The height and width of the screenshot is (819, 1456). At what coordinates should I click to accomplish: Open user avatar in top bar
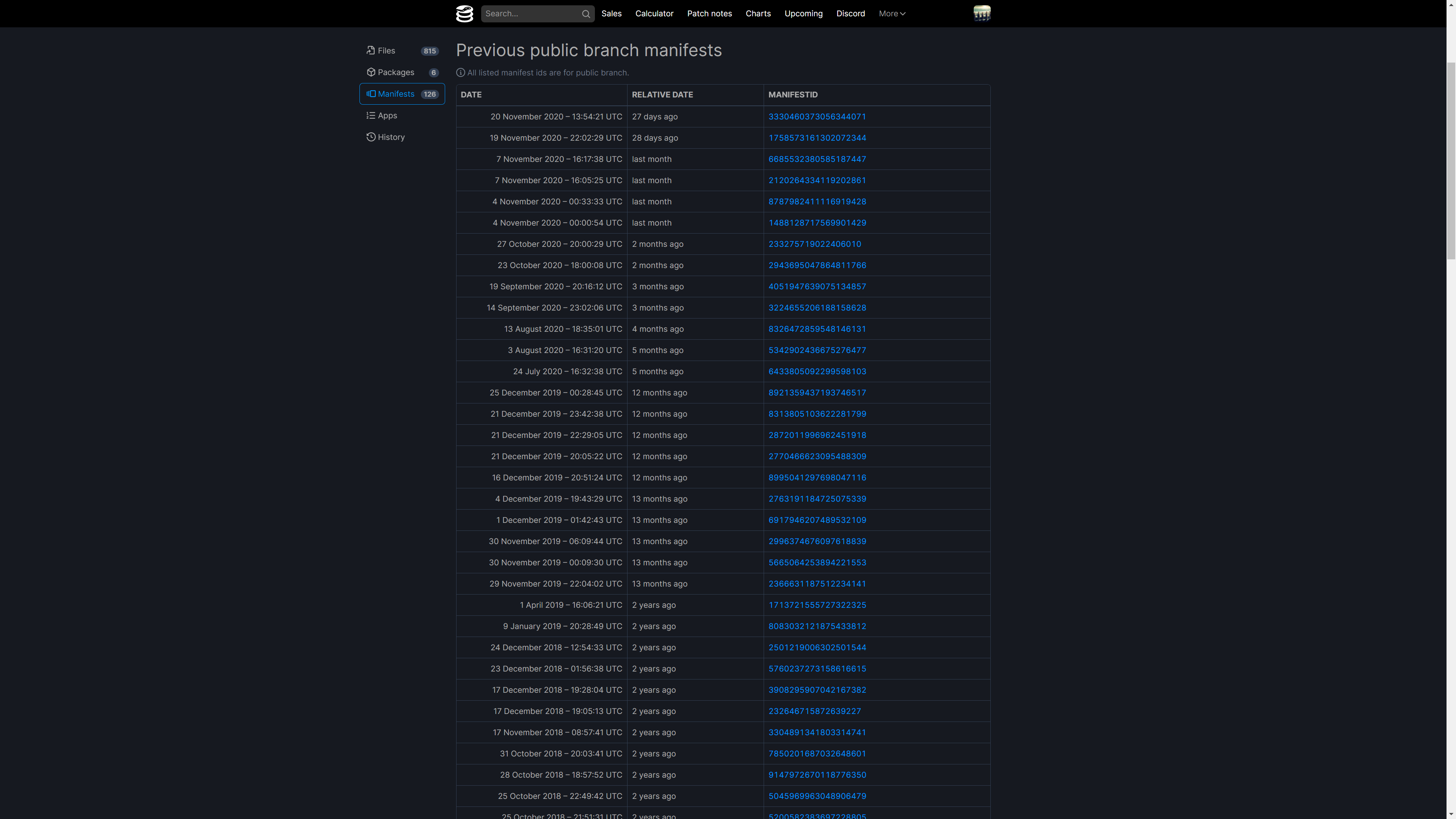point(982,14)
